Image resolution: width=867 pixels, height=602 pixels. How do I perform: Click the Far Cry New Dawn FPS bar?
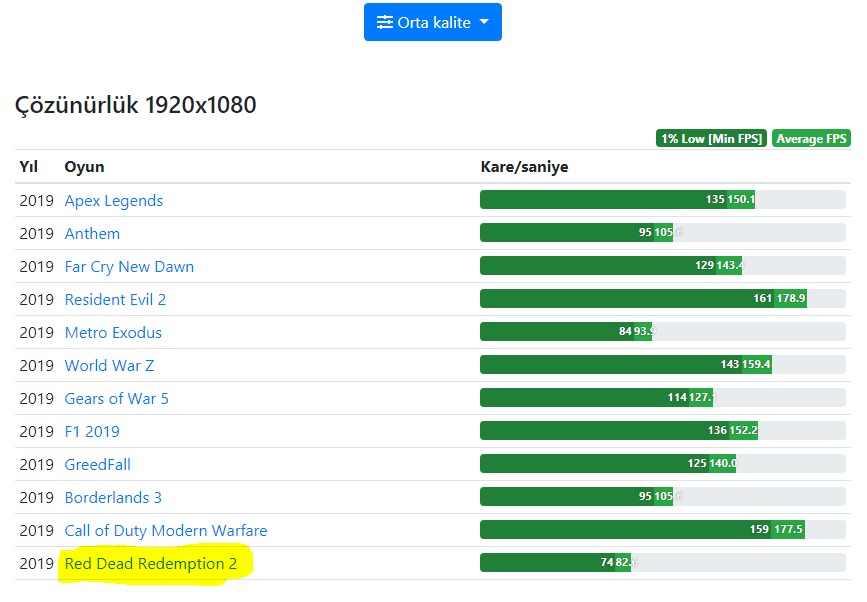[x=662, y=266]
